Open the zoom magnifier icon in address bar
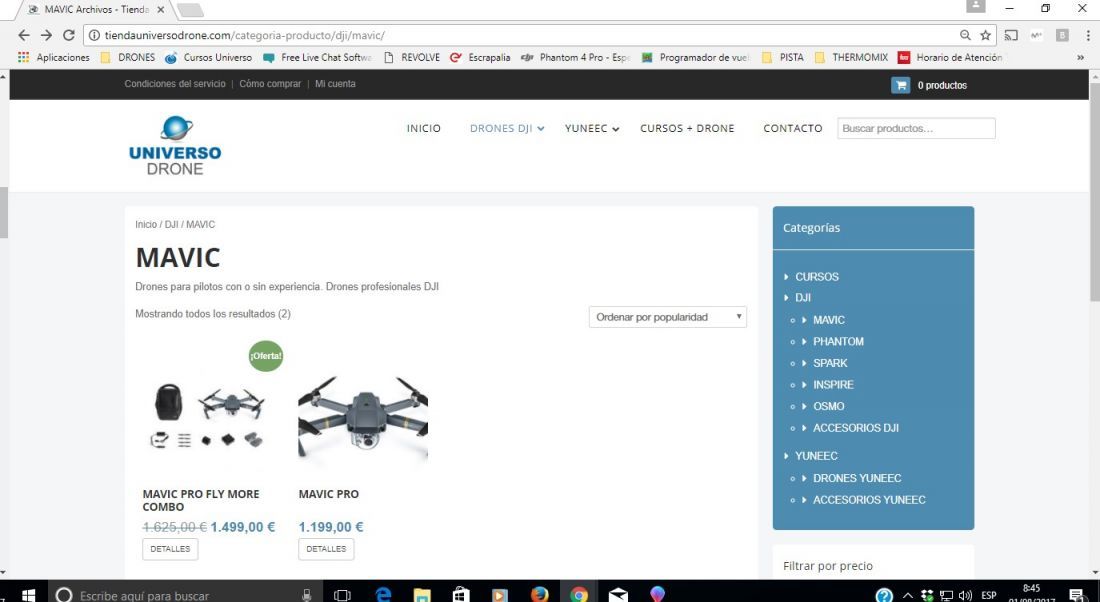 pos(965,35)
